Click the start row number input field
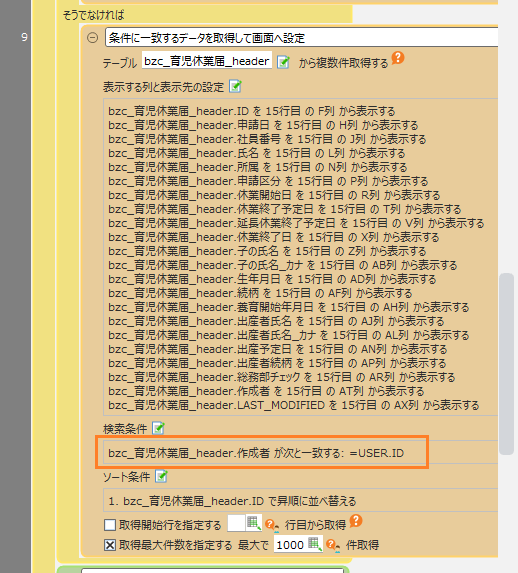Viewport: 518px width, 573px height. coord(236,524)
